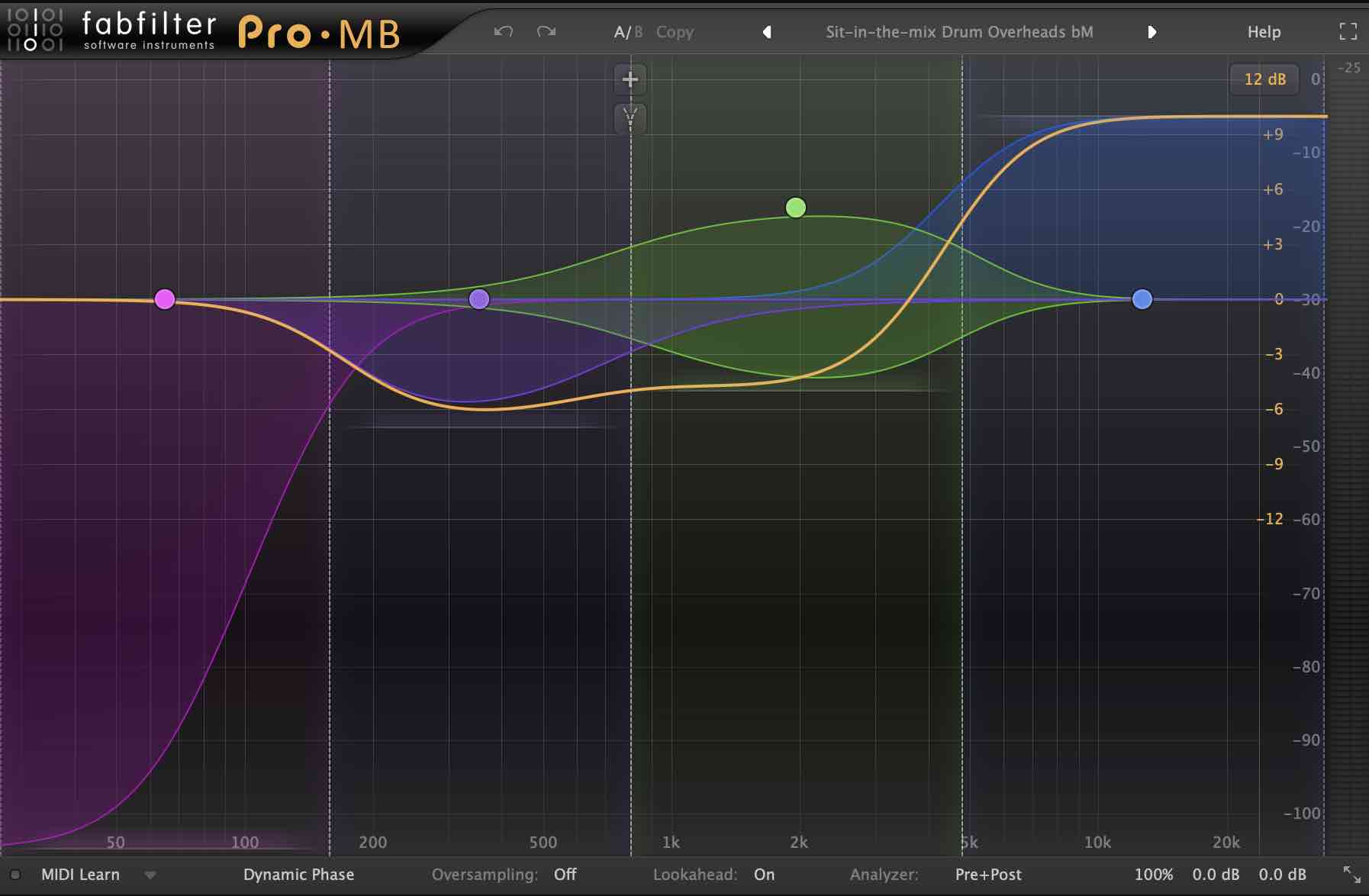Click the +9 gain scale label
The width and height of the screenshot is (1369, 896).
tap(1273, 134)
